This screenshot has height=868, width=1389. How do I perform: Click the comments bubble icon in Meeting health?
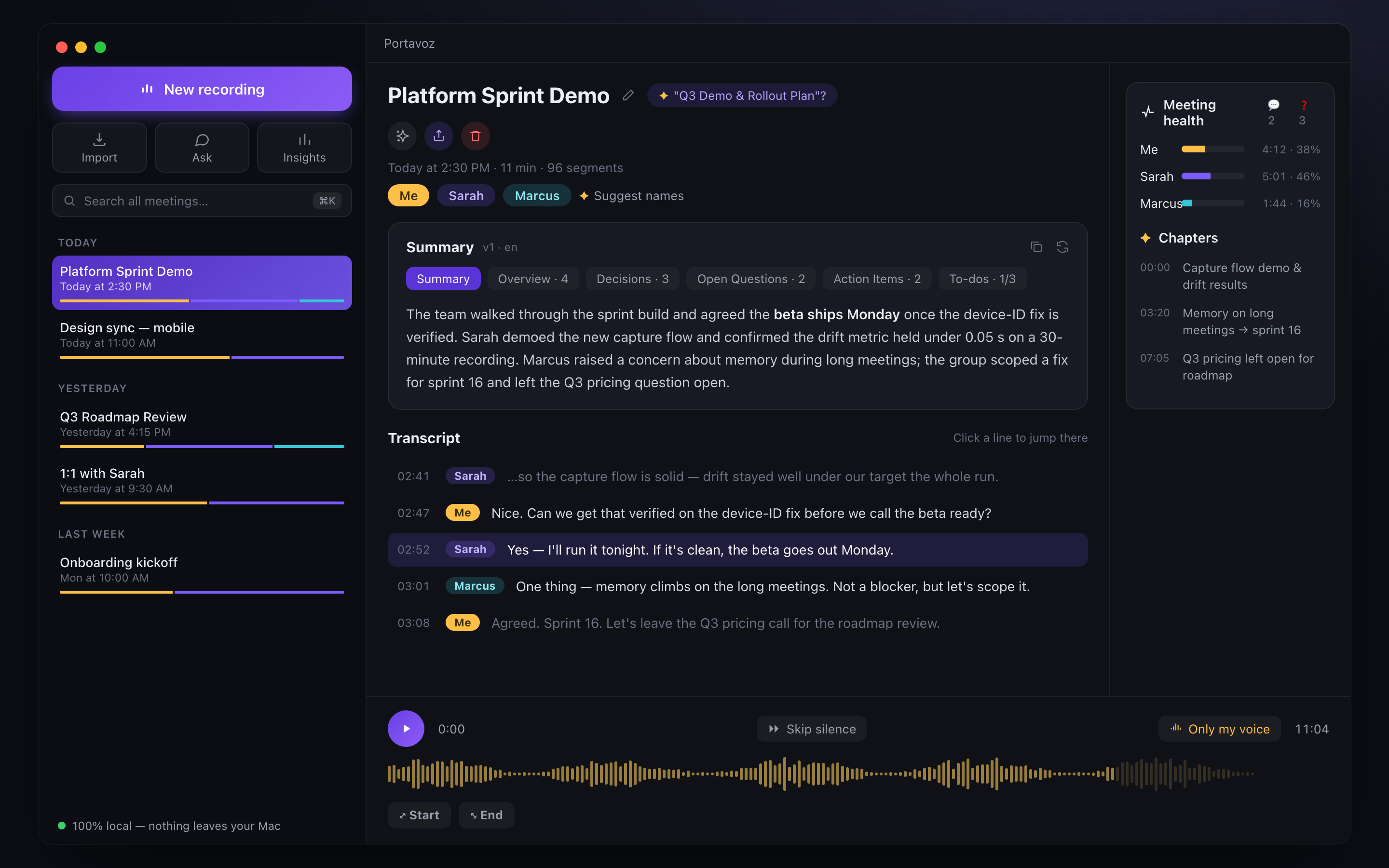coord(1273,105)
